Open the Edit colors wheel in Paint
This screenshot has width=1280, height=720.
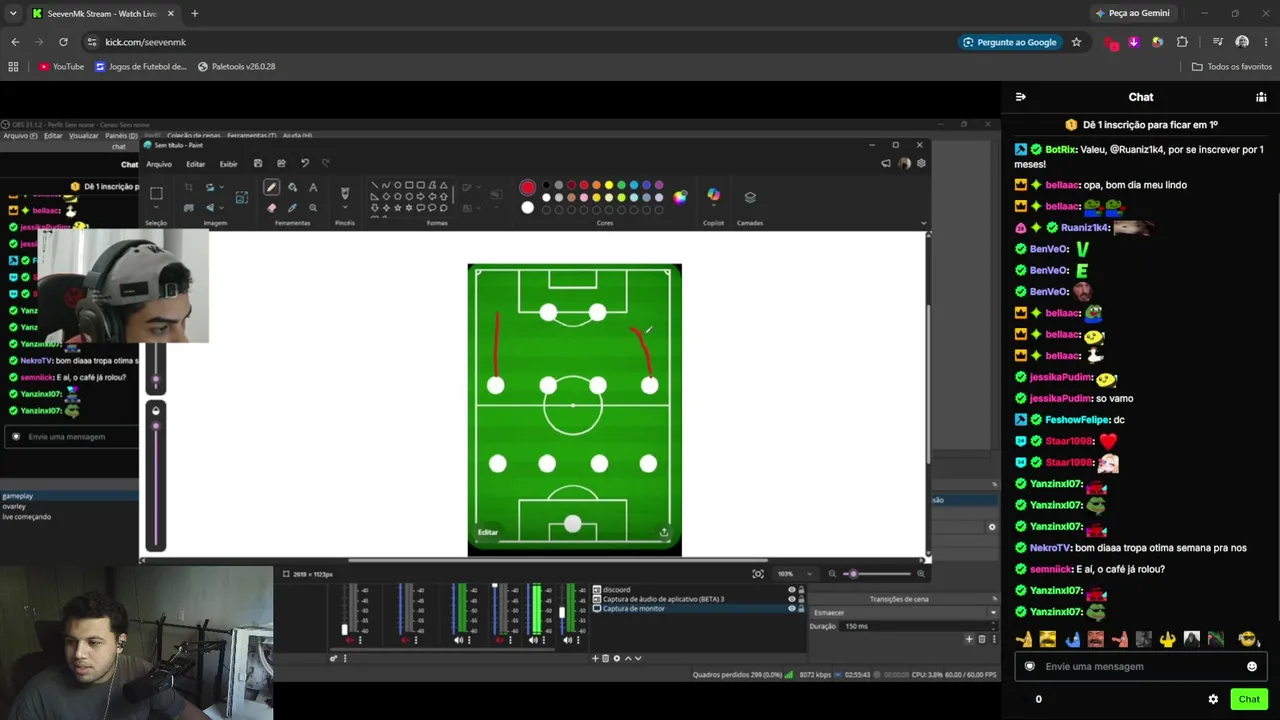tap(680, 197)
